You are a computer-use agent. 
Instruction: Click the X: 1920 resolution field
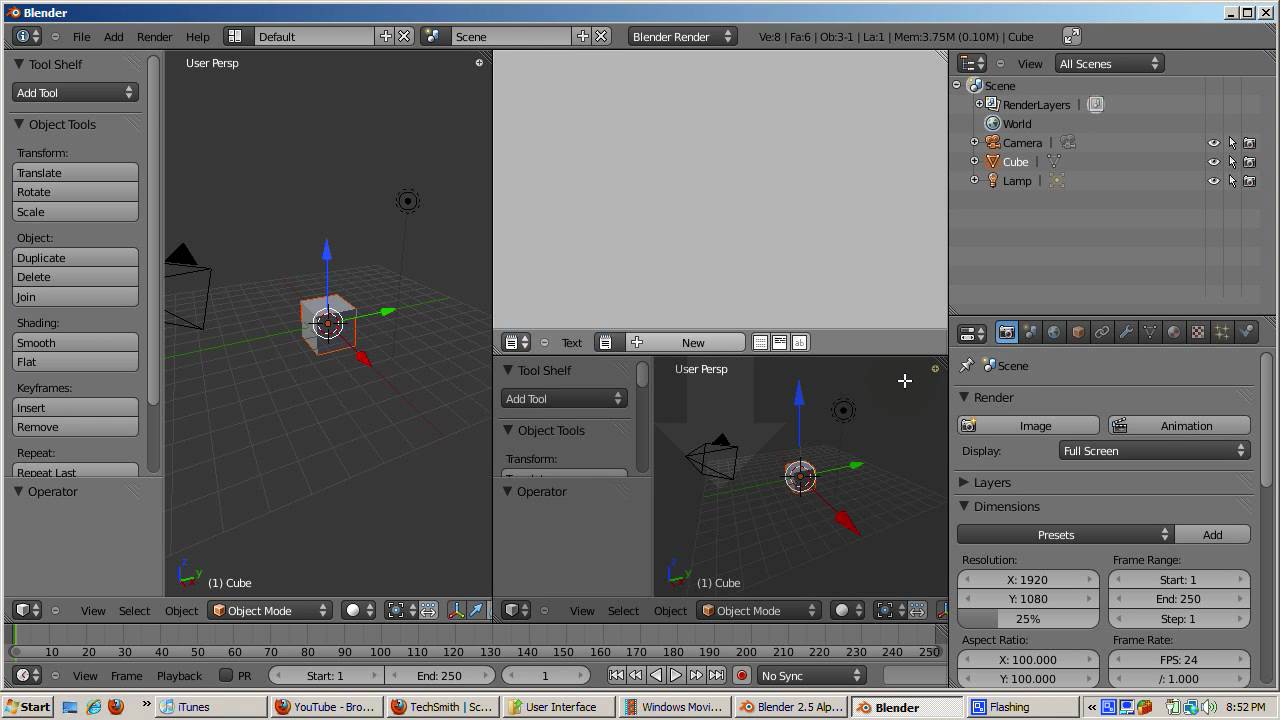1028,580
